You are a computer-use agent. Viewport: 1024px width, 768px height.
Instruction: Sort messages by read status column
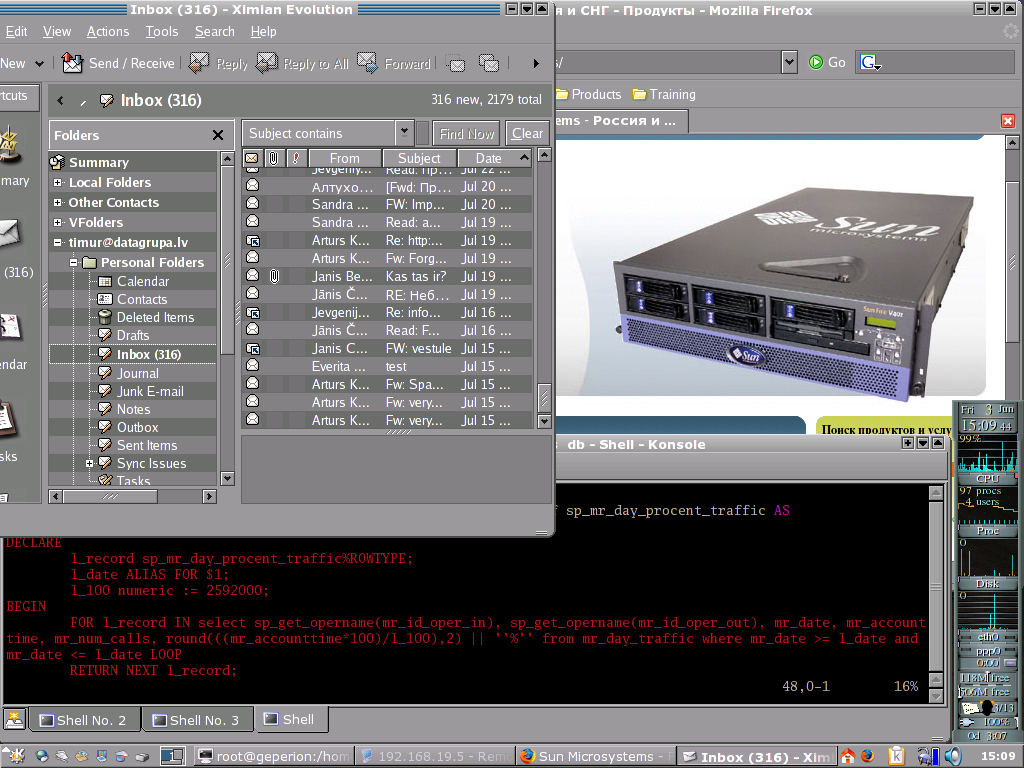(x=251, y=158)
